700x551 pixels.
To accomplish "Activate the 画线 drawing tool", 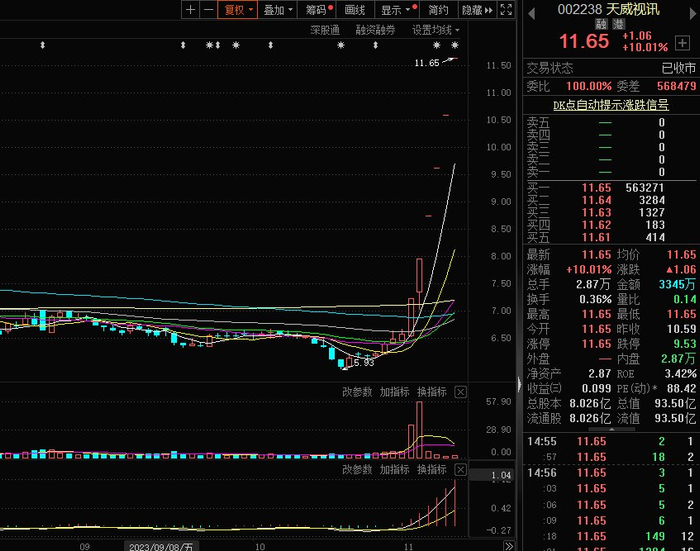I will [355, 10].
